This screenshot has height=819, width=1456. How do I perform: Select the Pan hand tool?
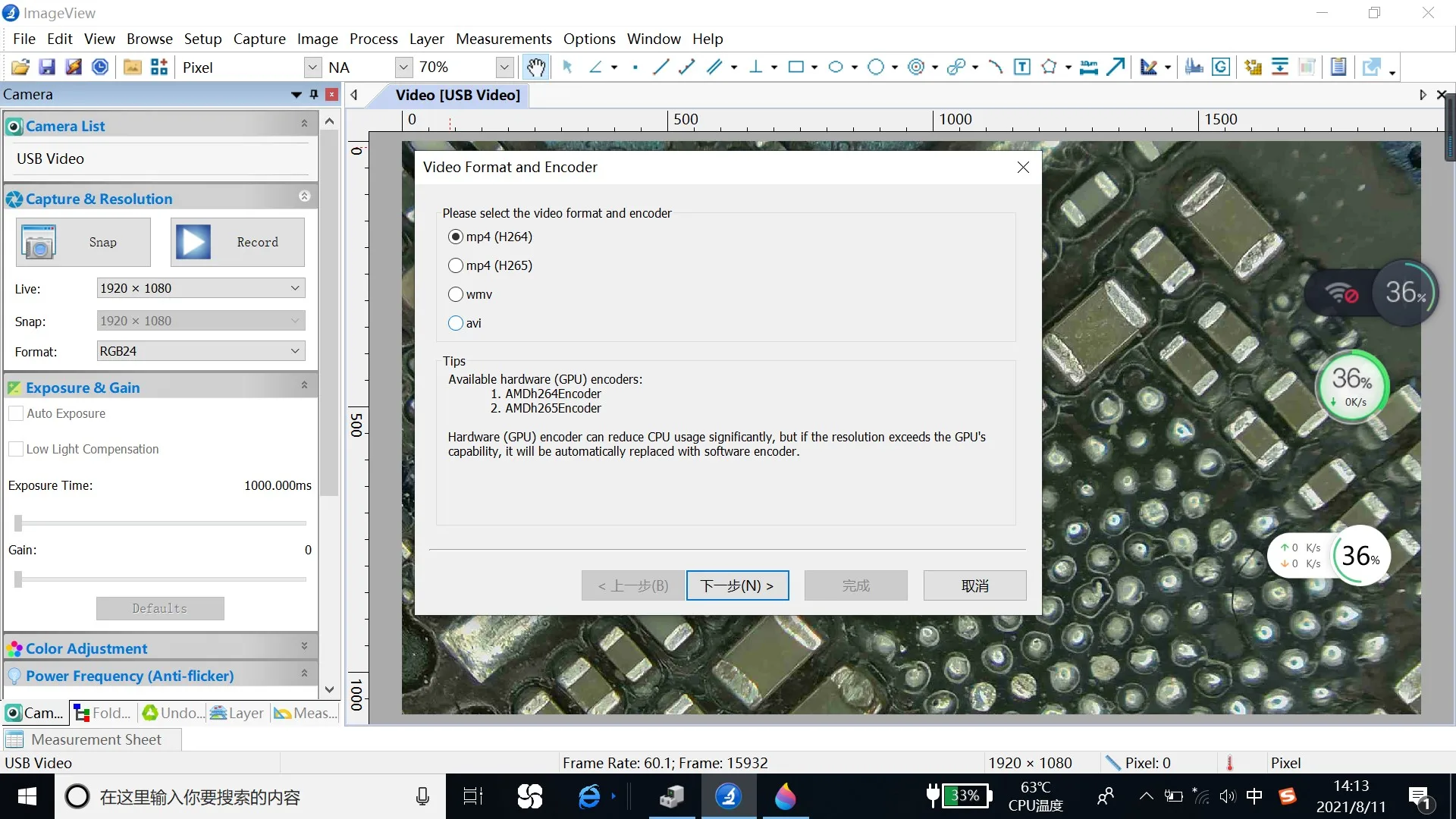click(536, 67)
